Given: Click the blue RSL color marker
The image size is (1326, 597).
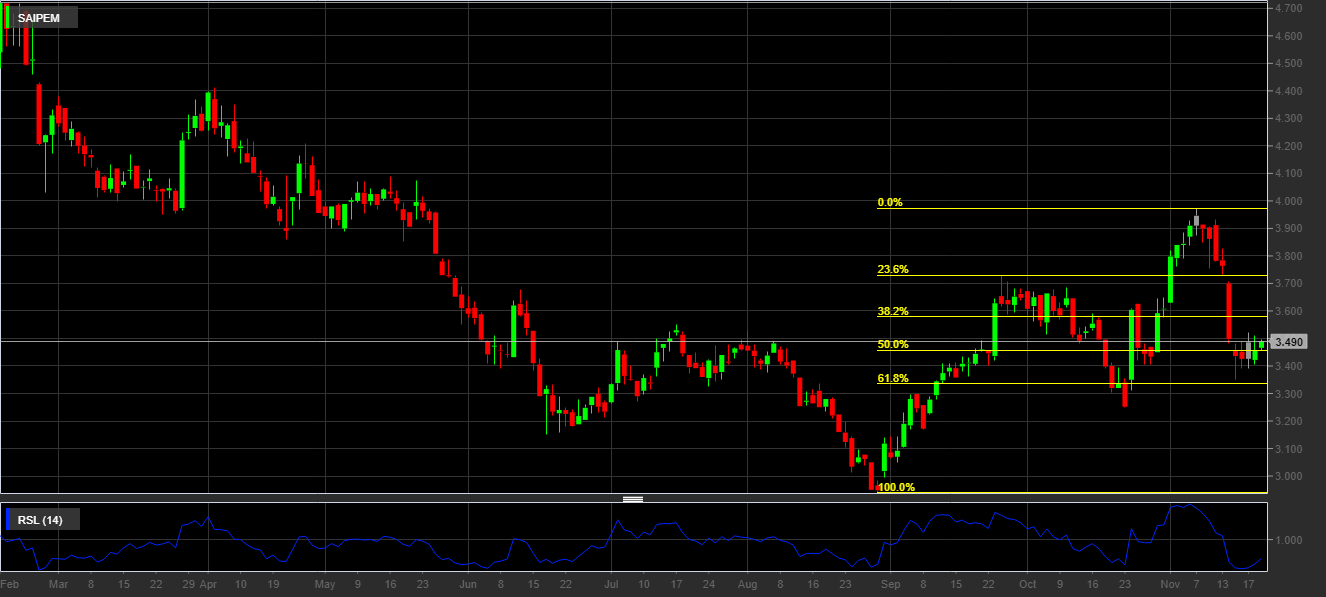Looking at the screenshot, I should pyautogui.click(x=9, y=519).
